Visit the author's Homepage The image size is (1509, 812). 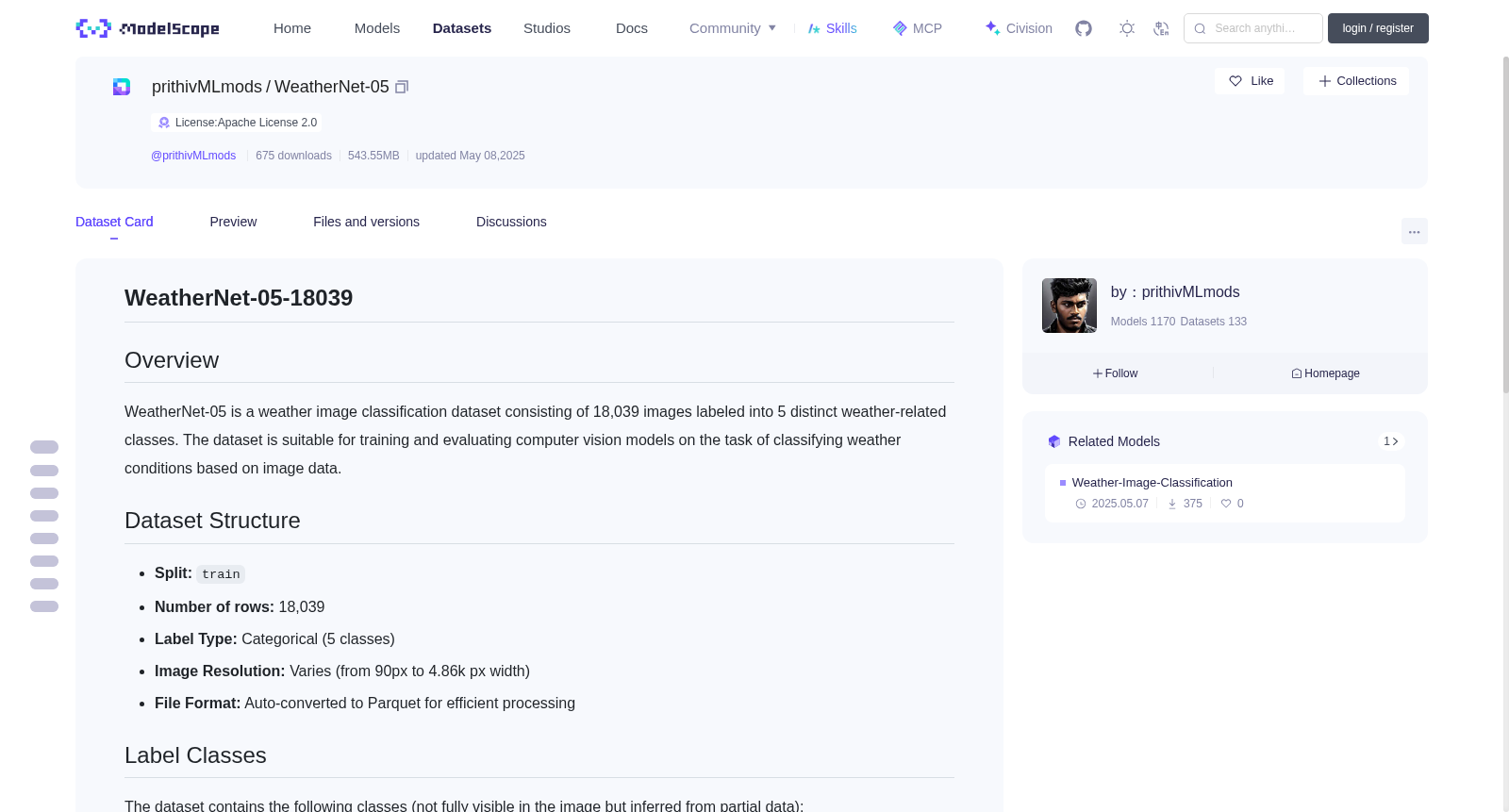tap(1326, 373)
